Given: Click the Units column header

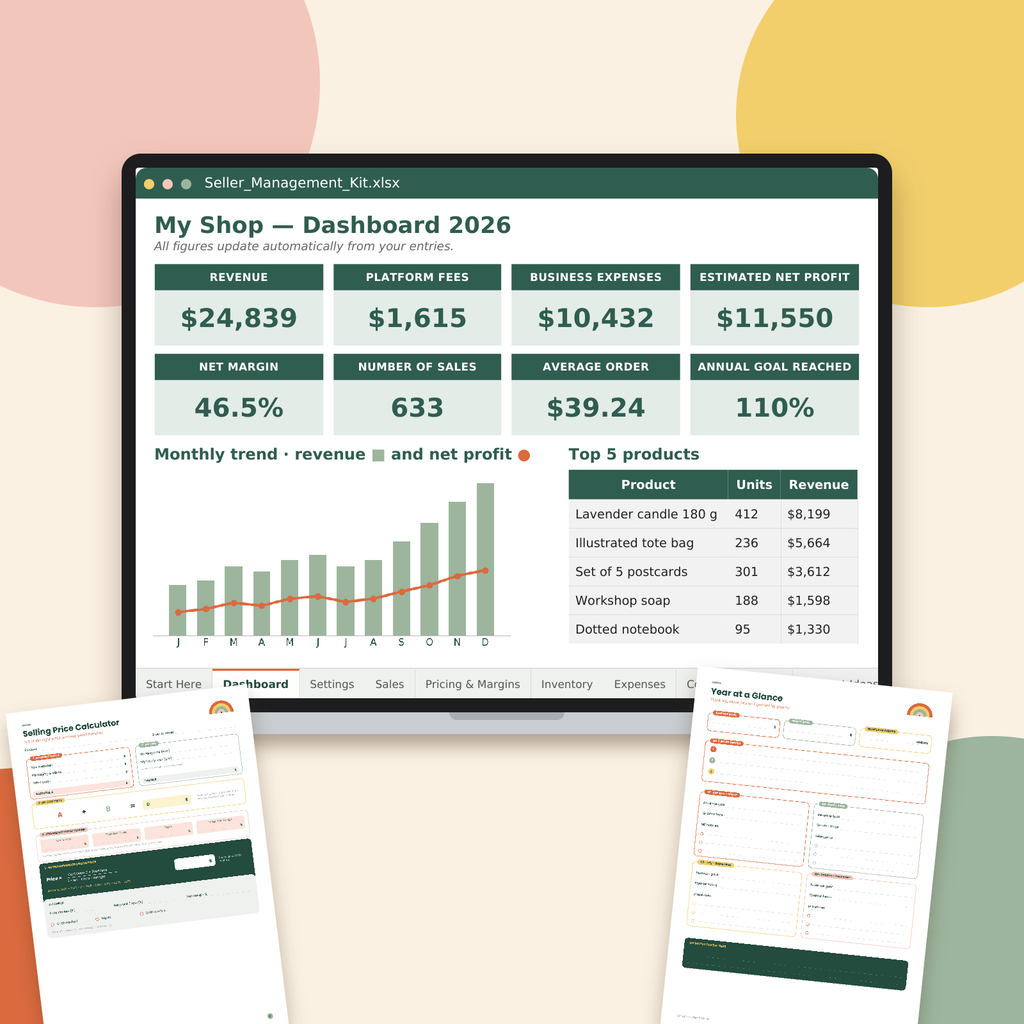Looking at the screenshot, I should [x=754, y=485].
